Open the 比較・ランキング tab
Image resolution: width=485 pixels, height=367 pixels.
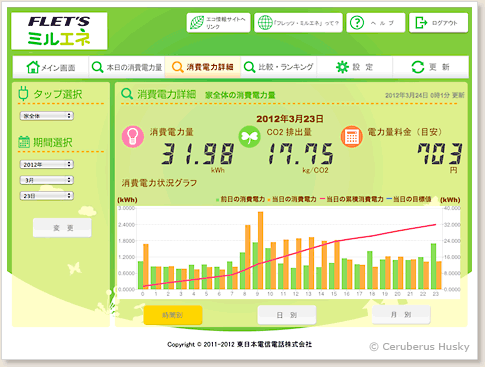(279, 67)
